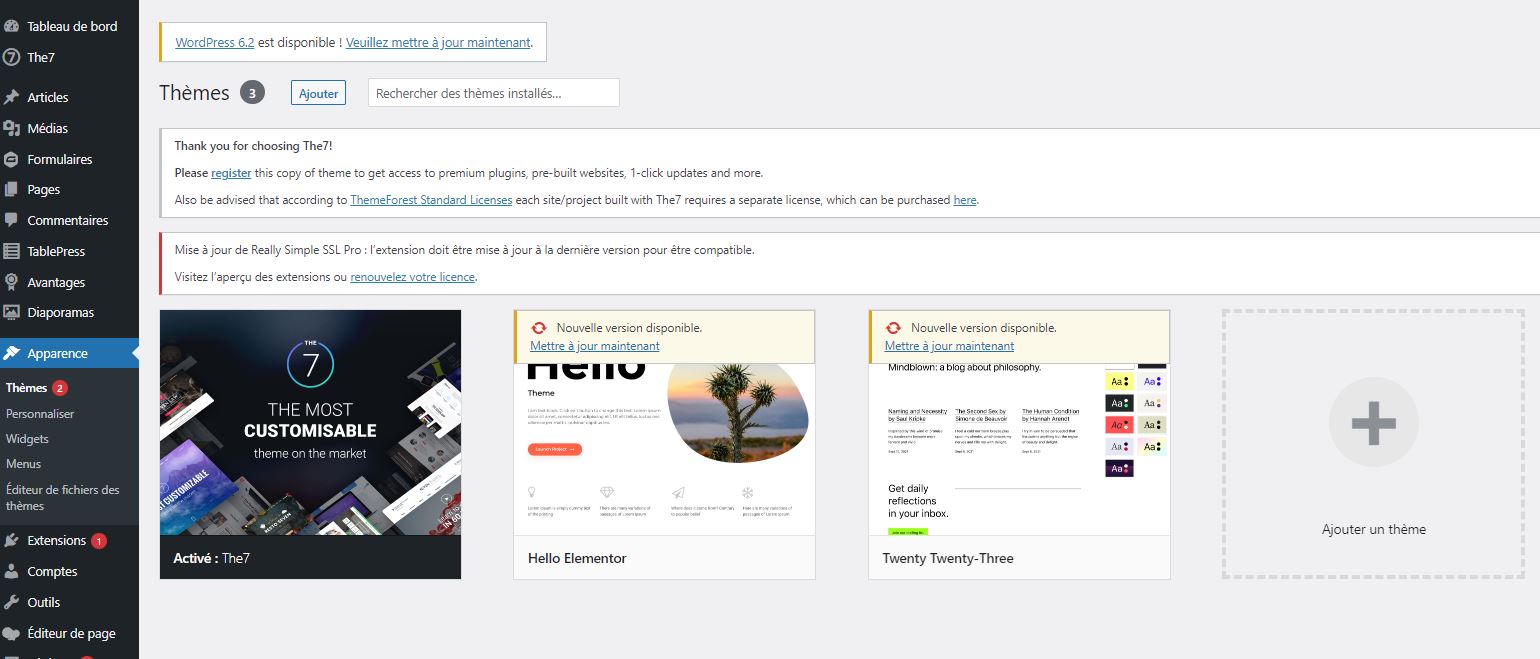Click Veuillez mettre à jour maintenant link
Screen dimensions: 1540x659
coord(438,42)
